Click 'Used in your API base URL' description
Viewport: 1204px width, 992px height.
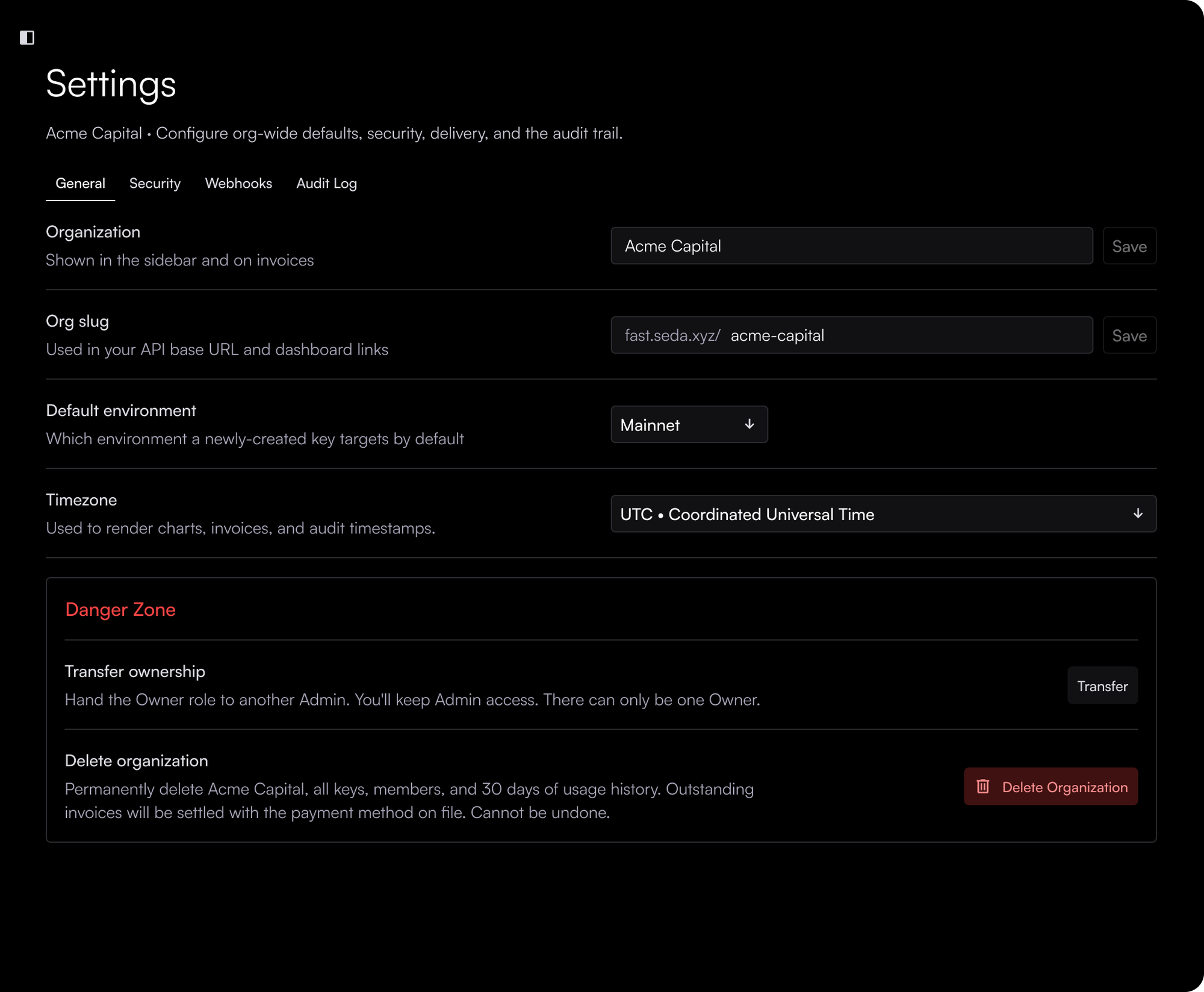(x=217, y=349)
